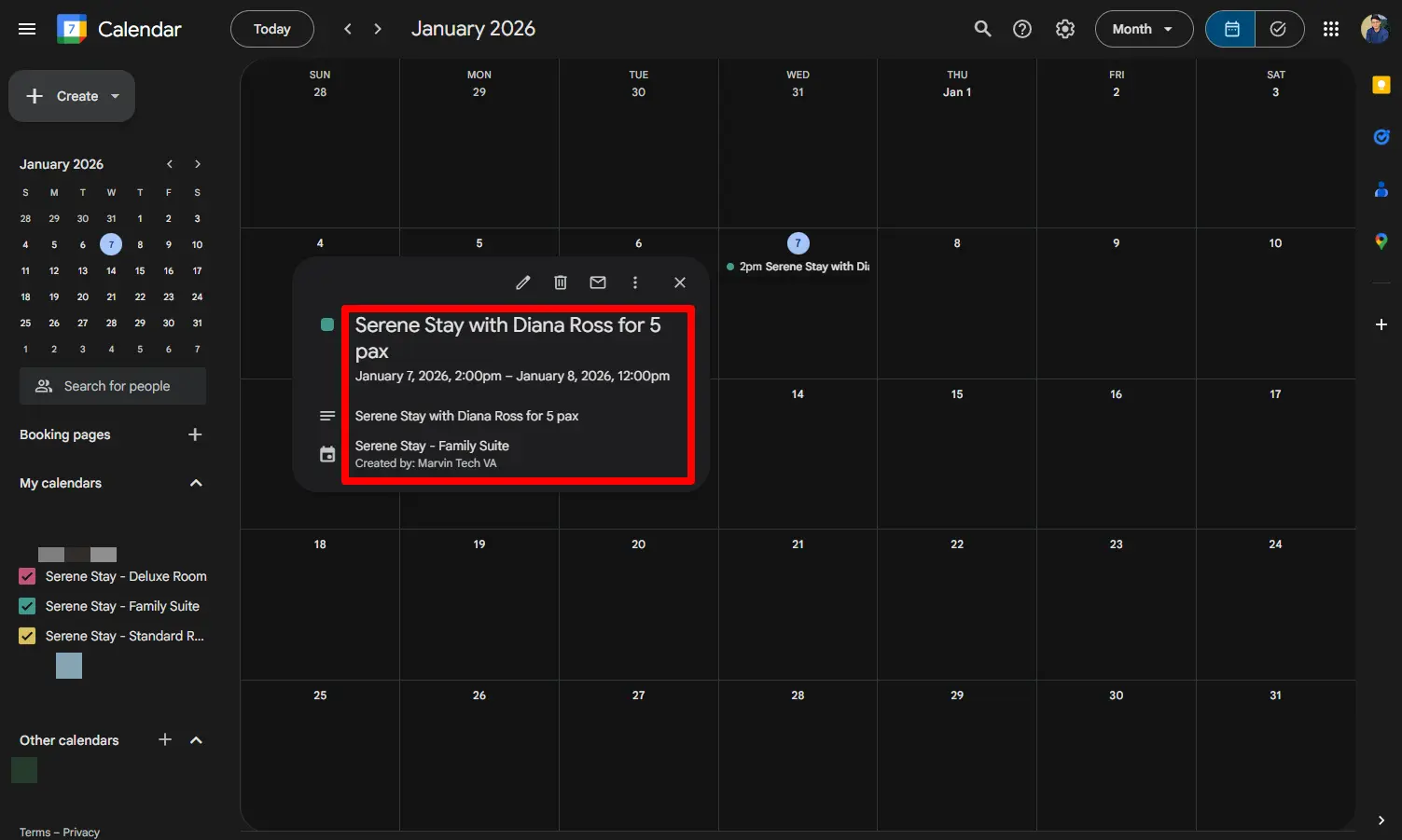Edit the Serene Stay event with pencil icon
The width and height of the screenshot is (1402, 840).
522,282
